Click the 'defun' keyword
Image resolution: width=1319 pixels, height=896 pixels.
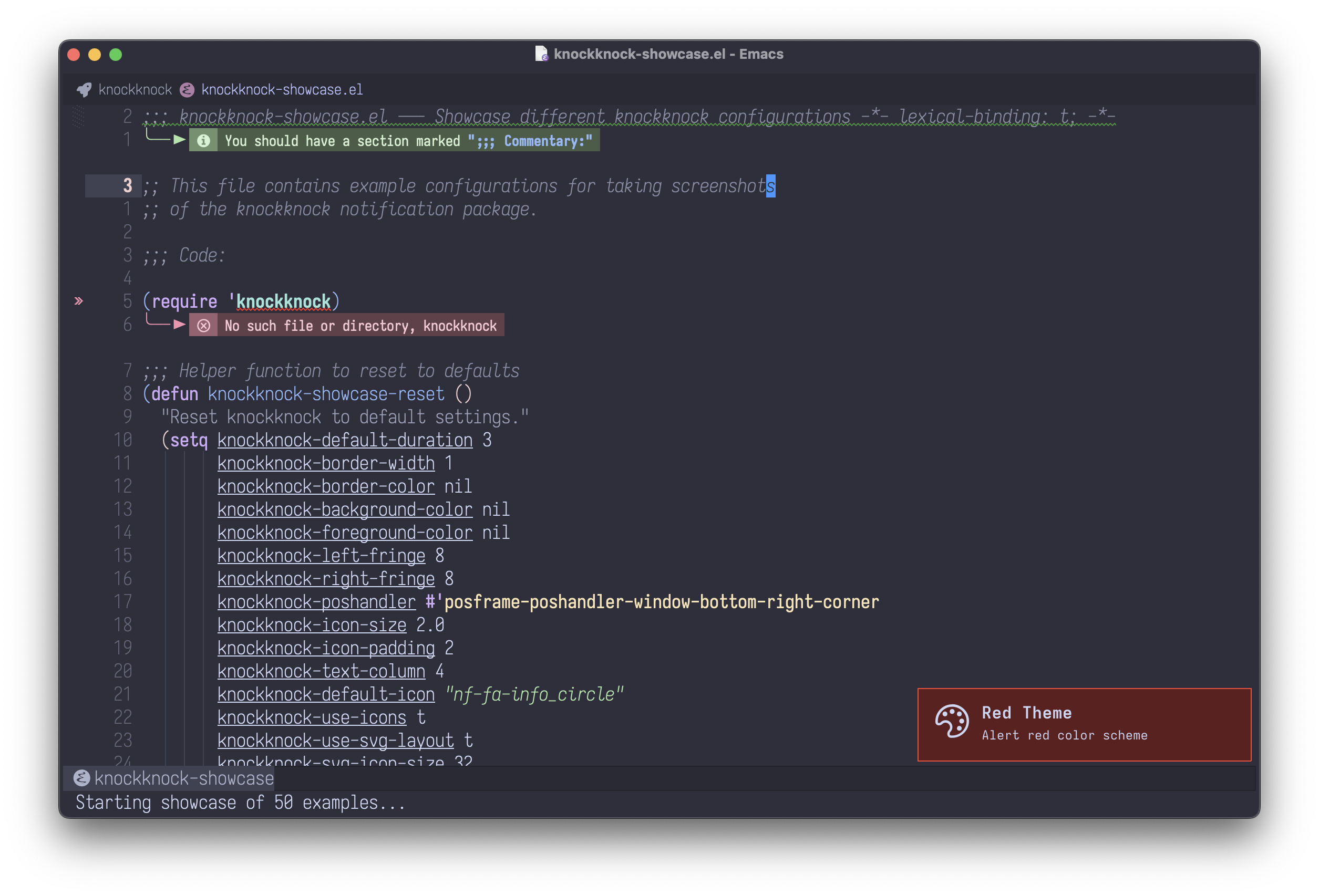(x=174, y=393)
